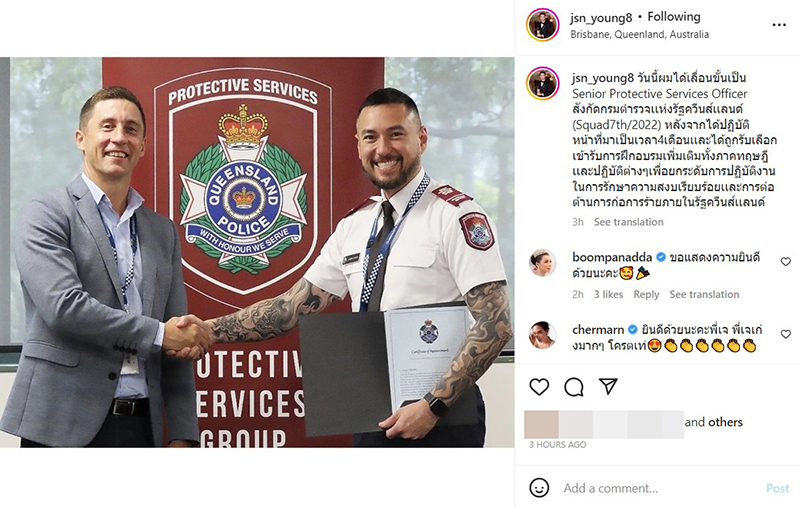Click the Post button
This screenshot has height=507, width=800.
tap(777, 488)
